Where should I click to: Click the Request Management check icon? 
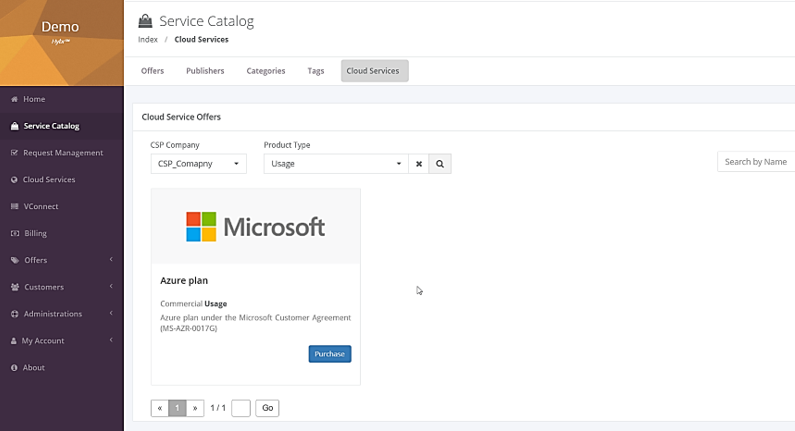tap(14, 153)
